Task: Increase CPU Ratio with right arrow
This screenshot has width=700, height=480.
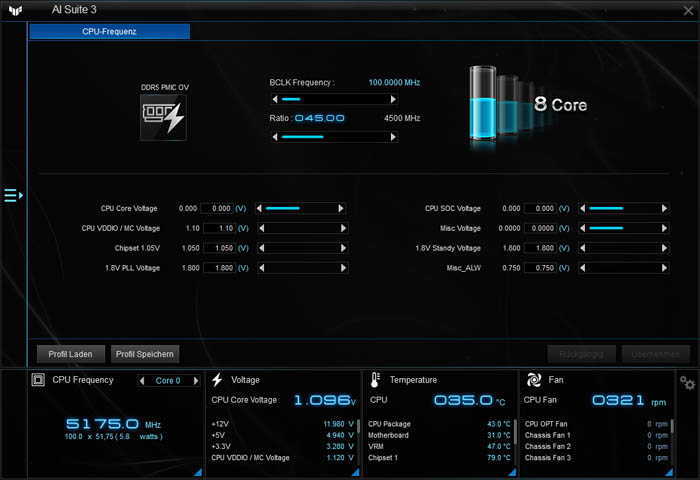Action: click(x=393, y=137)
